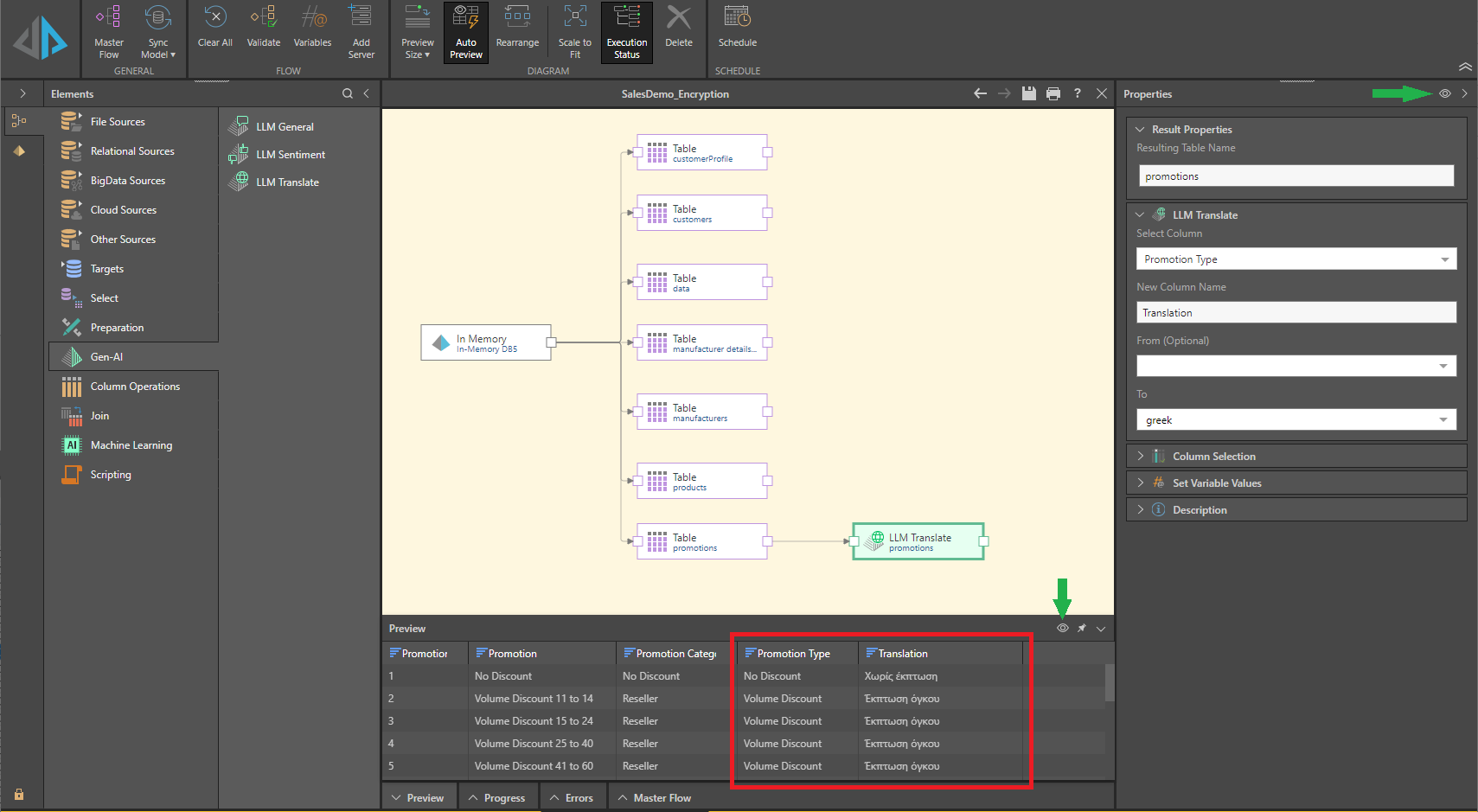Toggle the Execution Status button
Screen dimensions: 1478x812
click(x=627, y=33)
